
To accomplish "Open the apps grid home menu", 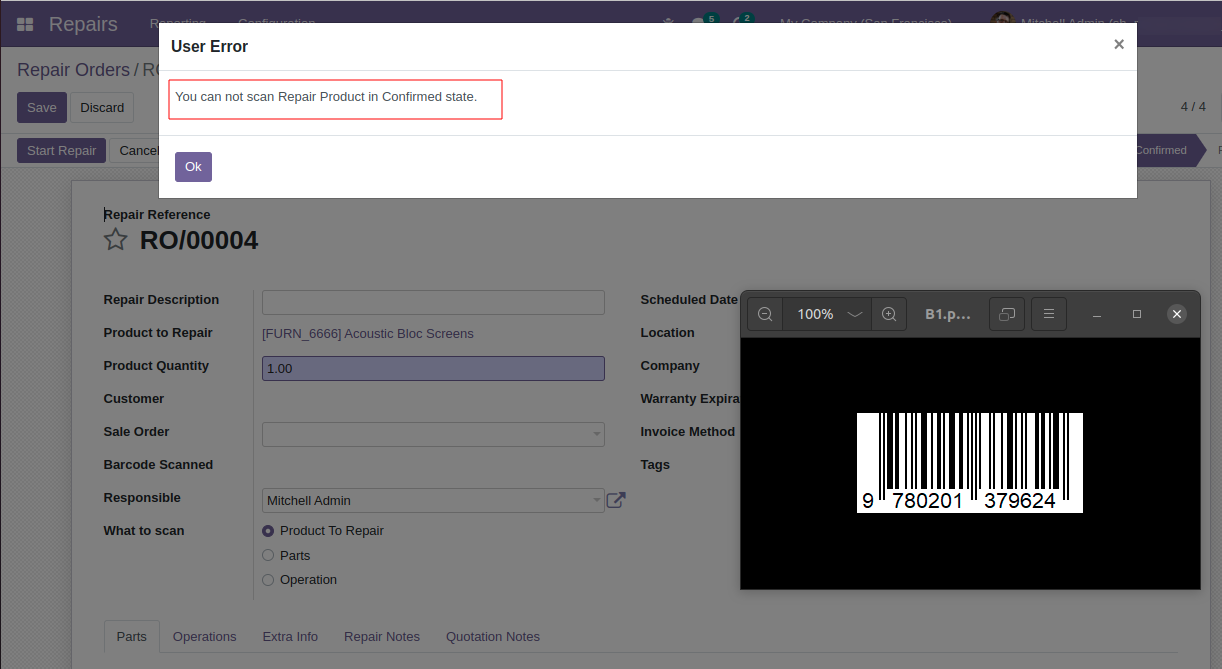I will (25, 24).
